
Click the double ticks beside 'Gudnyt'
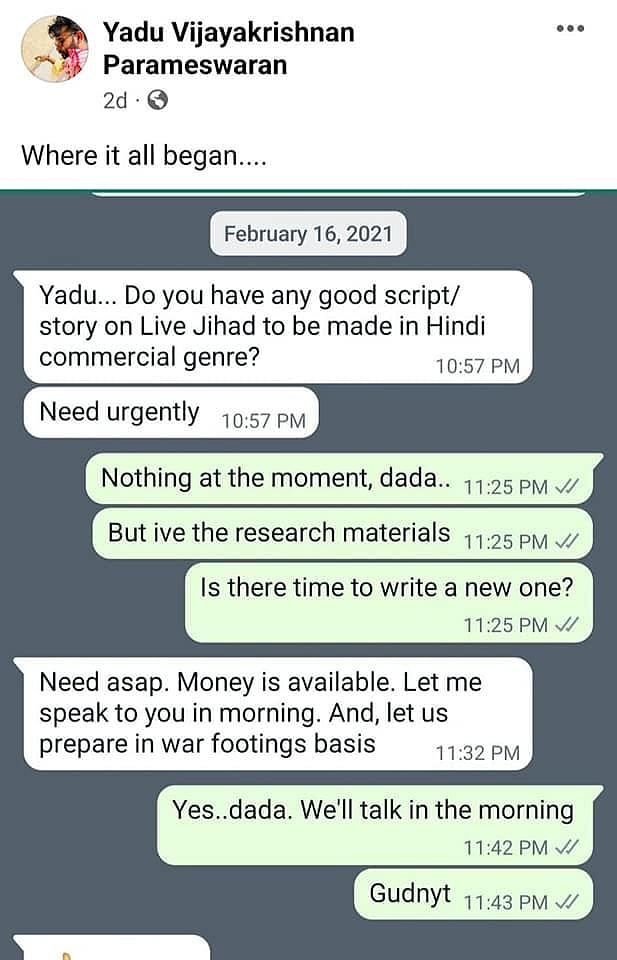pyautogui.click(x=566, y=901)
